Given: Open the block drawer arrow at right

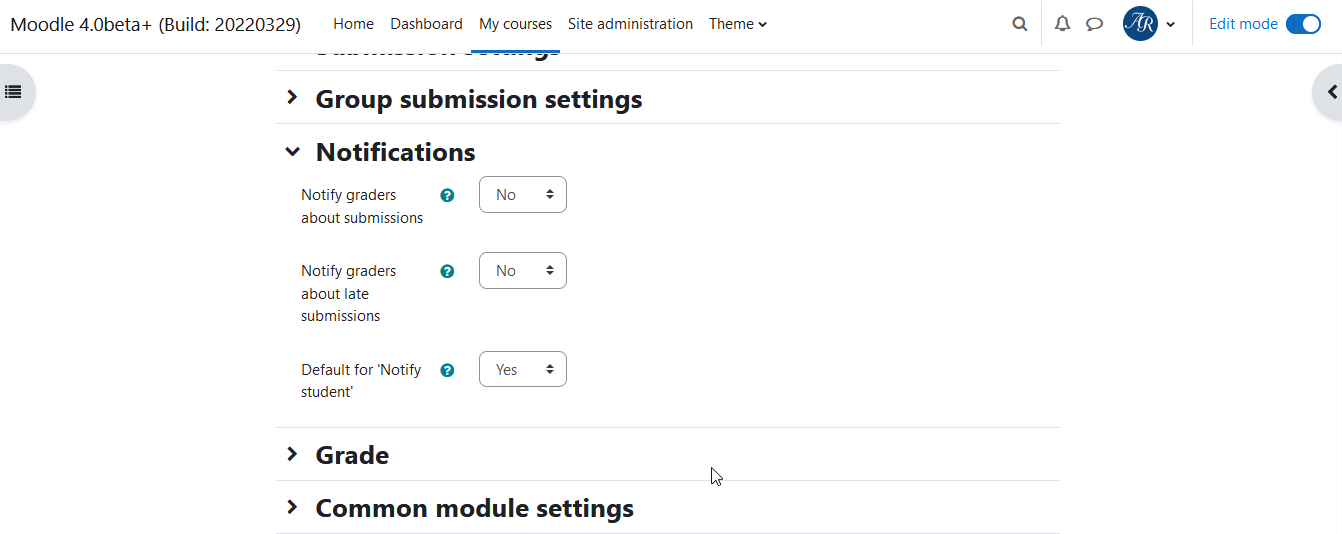Looking at the screenshot, I should pos(1331,92).
